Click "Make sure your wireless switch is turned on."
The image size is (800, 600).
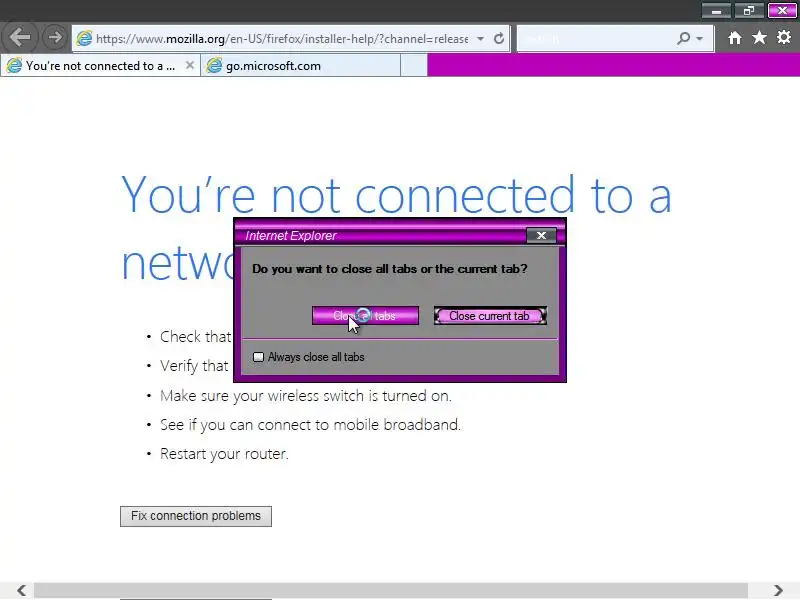(x=306, y=395)
